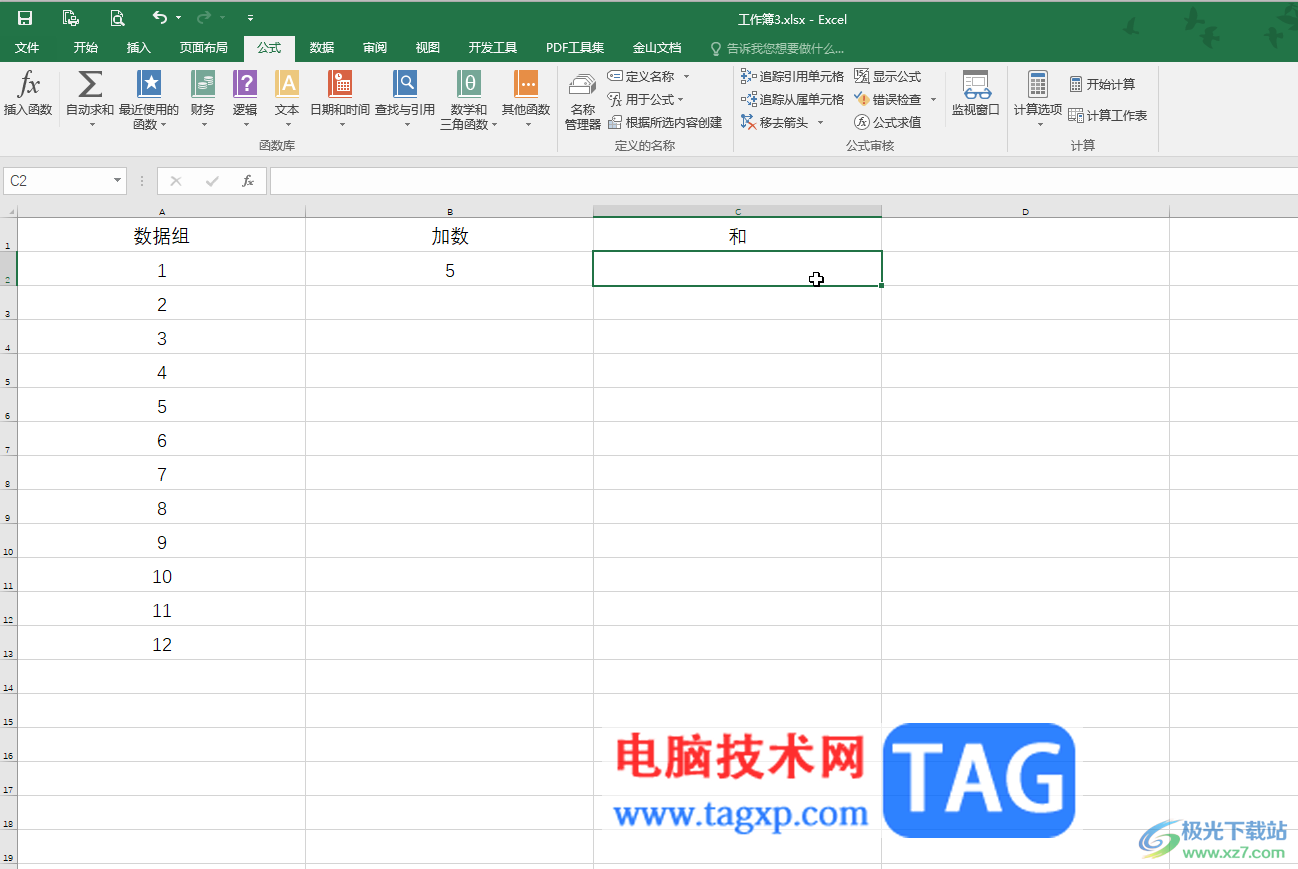The height and width of the screenshot is (869, 1298).
Task: Switch to the Developer (开发工具) tab
Action: tap(493, 47)
